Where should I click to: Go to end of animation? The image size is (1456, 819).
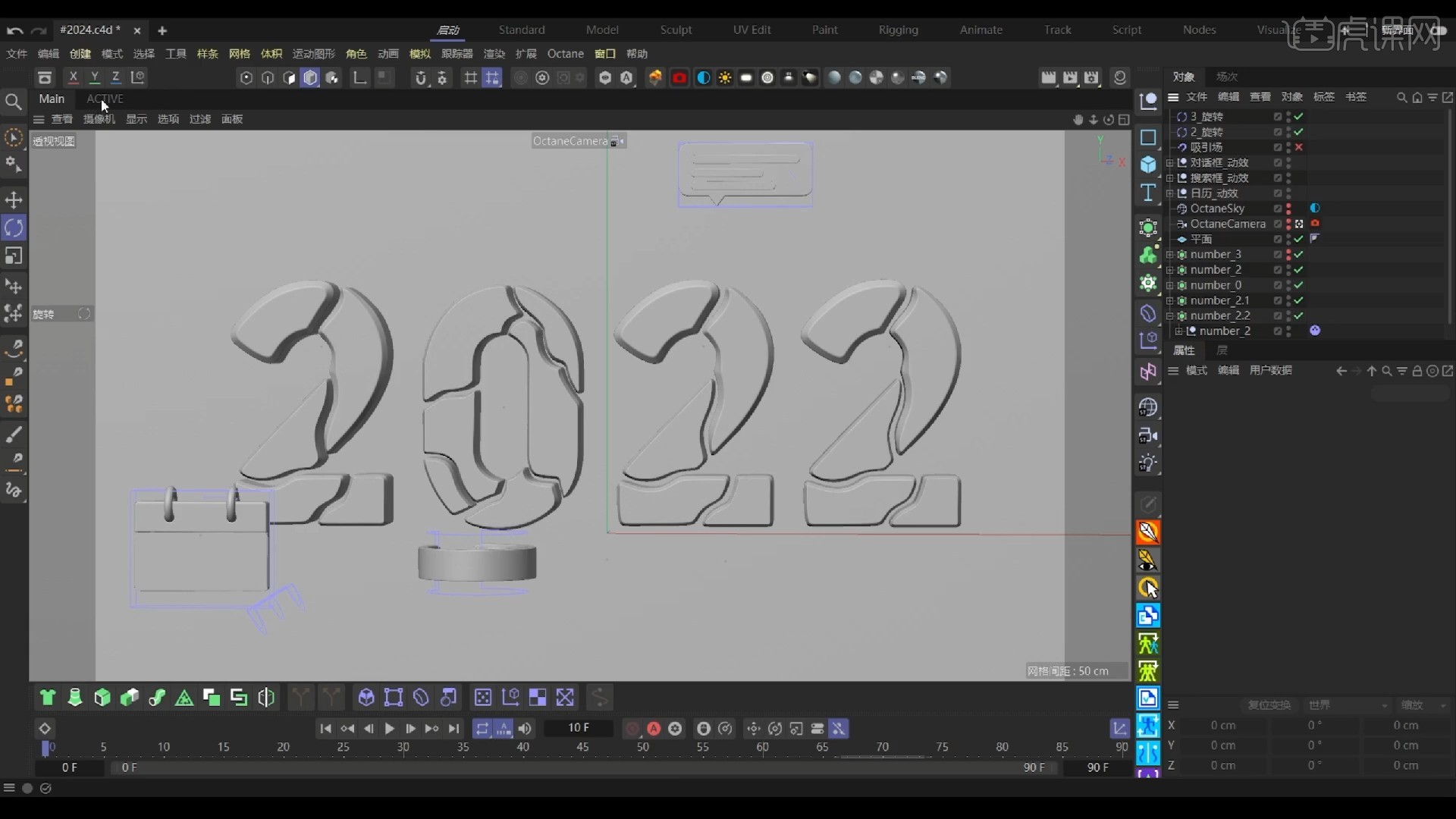[x=453, y=729]
